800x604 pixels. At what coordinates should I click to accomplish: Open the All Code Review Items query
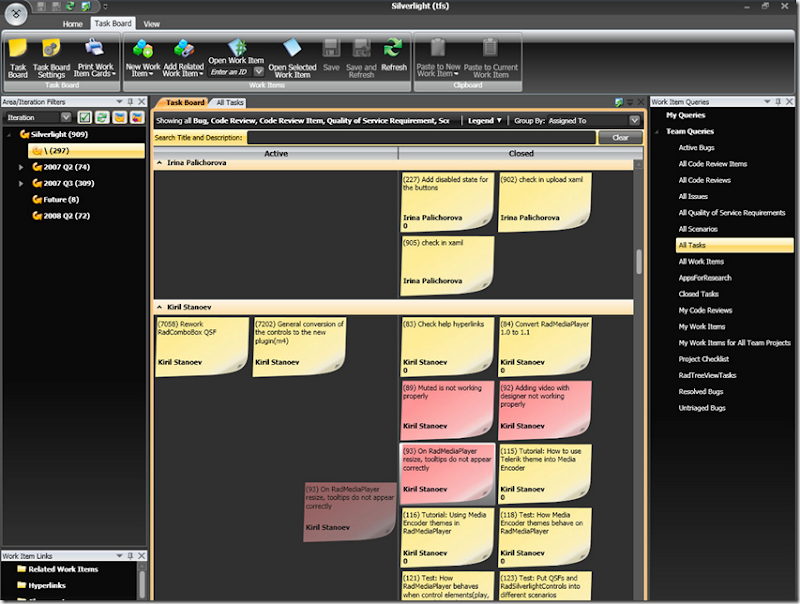[713, 164]
